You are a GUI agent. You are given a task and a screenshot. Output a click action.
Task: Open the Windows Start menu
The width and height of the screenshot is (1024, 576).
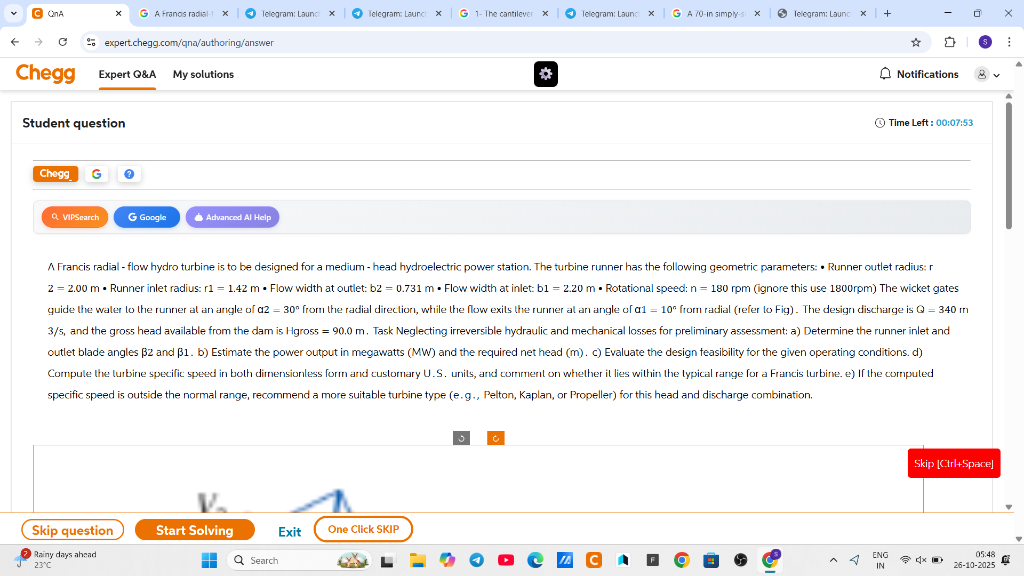[209, 560]
